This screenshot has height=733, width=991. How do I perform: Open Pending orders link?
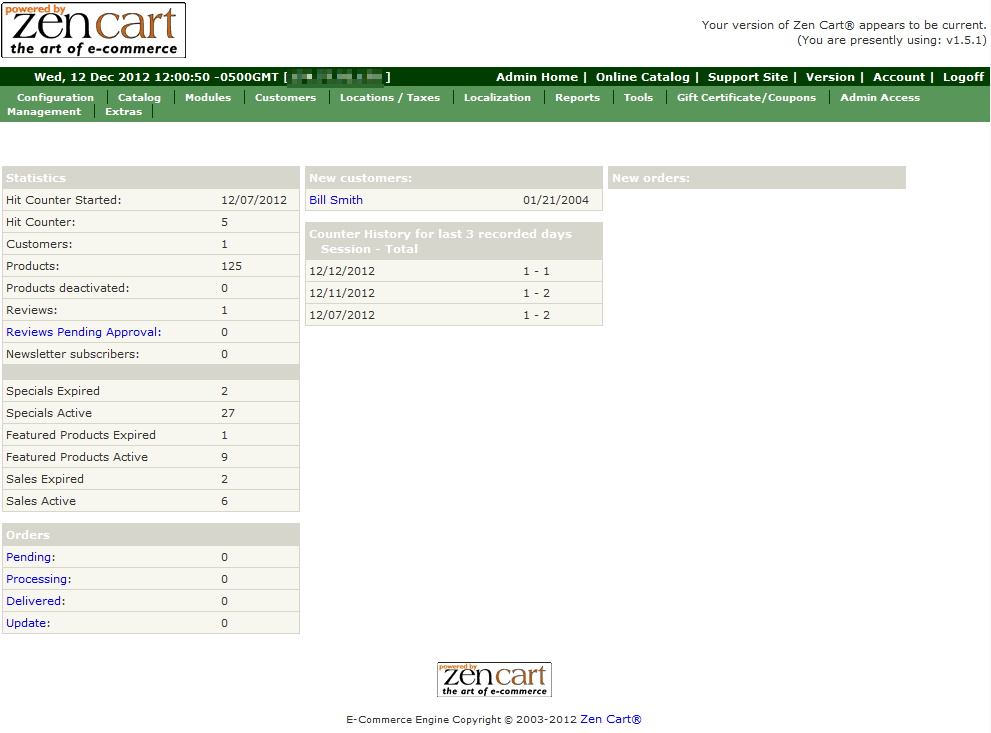tap(30, 557)
